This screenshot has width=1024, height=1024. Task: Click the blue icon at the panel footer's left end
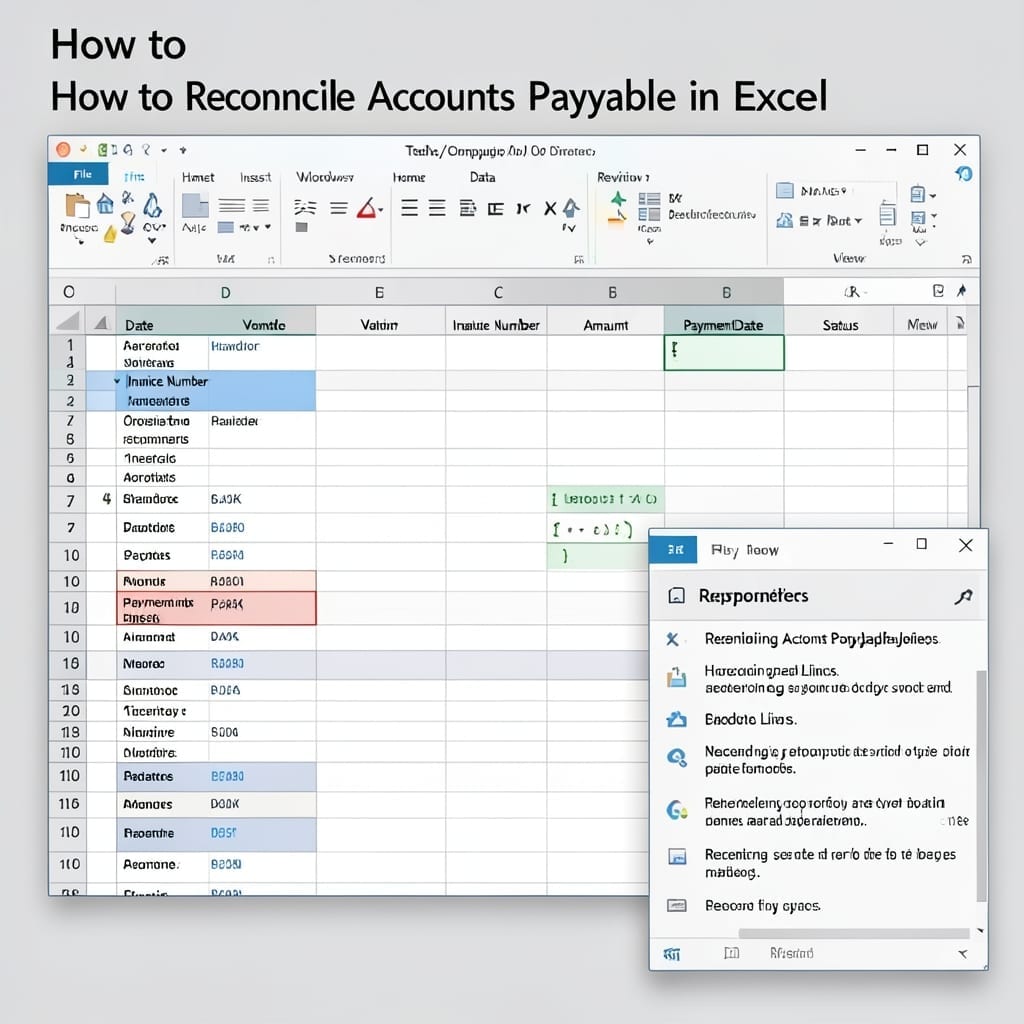pyautogui.click(x=672, y=954)
